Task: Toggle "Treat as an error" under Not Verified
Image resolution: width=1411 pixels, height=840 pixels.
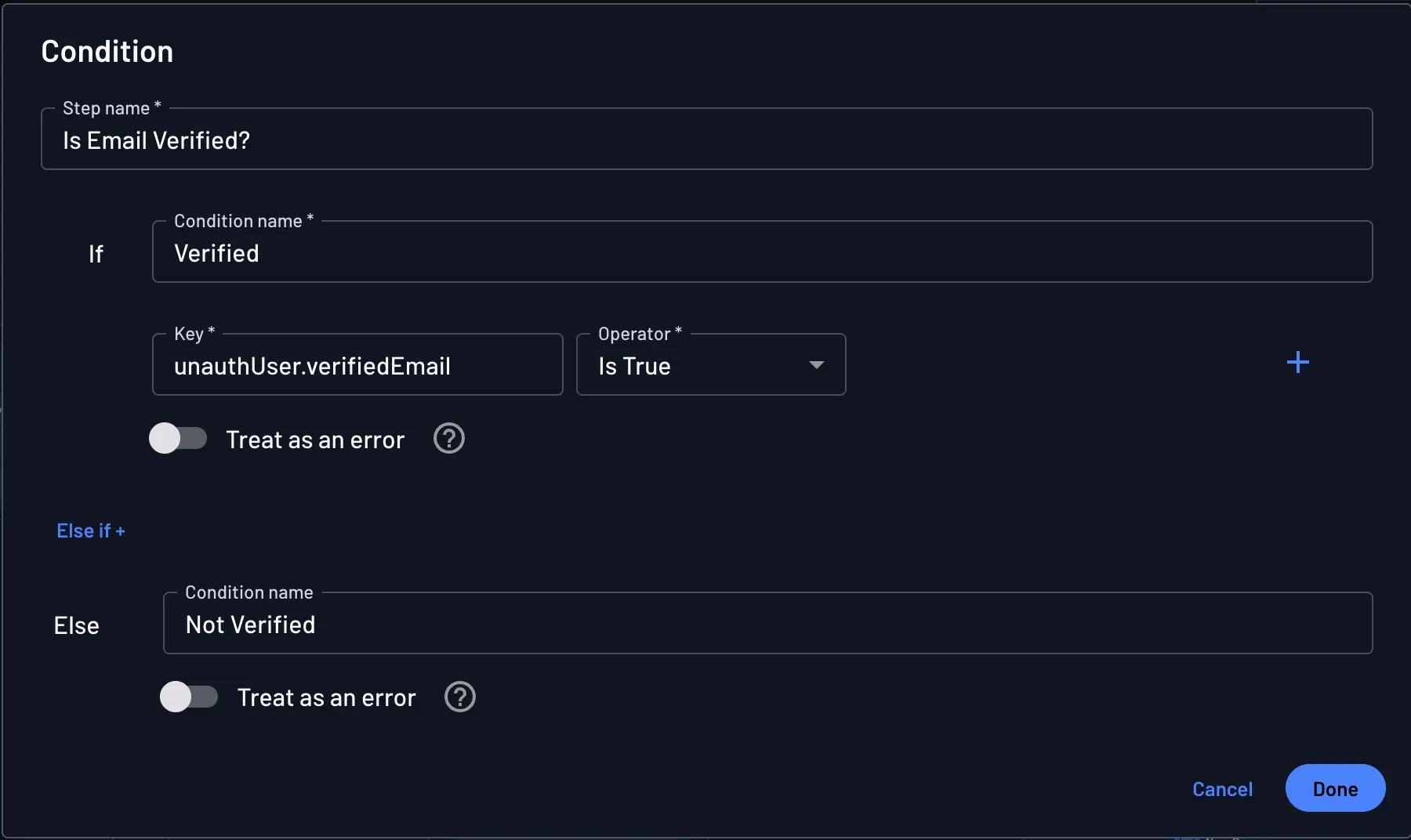Action: coord(189,697)
